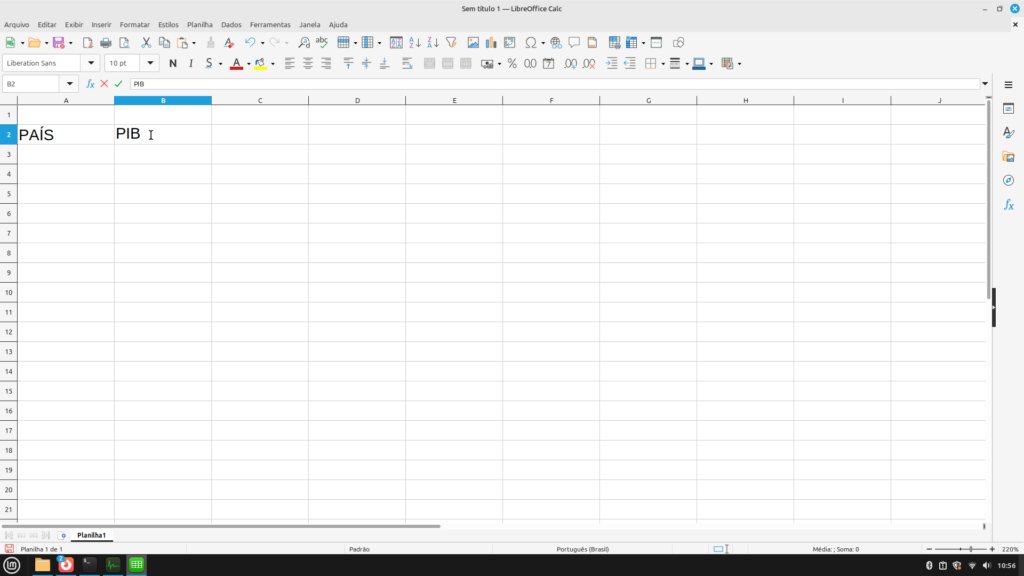Insert an image using the toolbar icon

pyautogui.click(x=473, y=43)
